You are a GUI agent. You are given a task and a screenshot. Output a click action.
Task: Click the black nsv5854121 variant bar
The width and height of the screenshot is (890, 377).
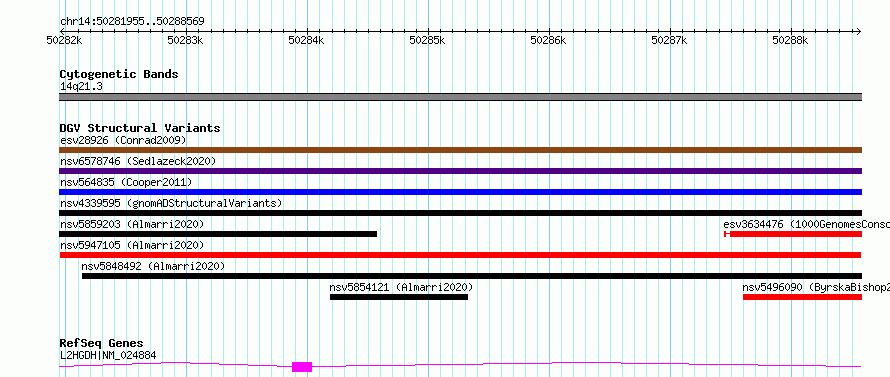[x=399, y=297]
